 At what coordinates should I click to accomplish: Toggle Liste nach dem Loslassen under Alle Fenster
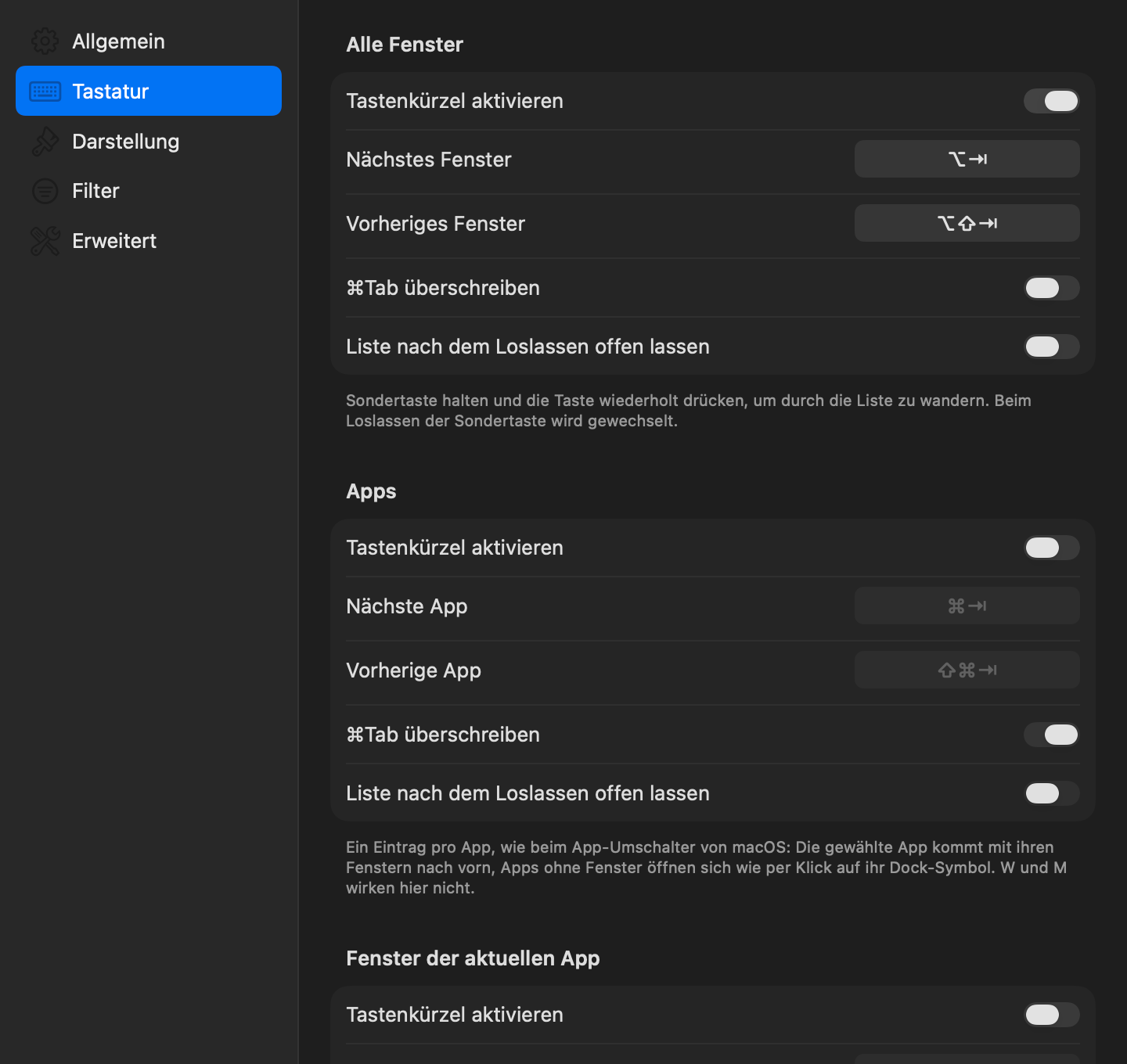click(1052, 347)
